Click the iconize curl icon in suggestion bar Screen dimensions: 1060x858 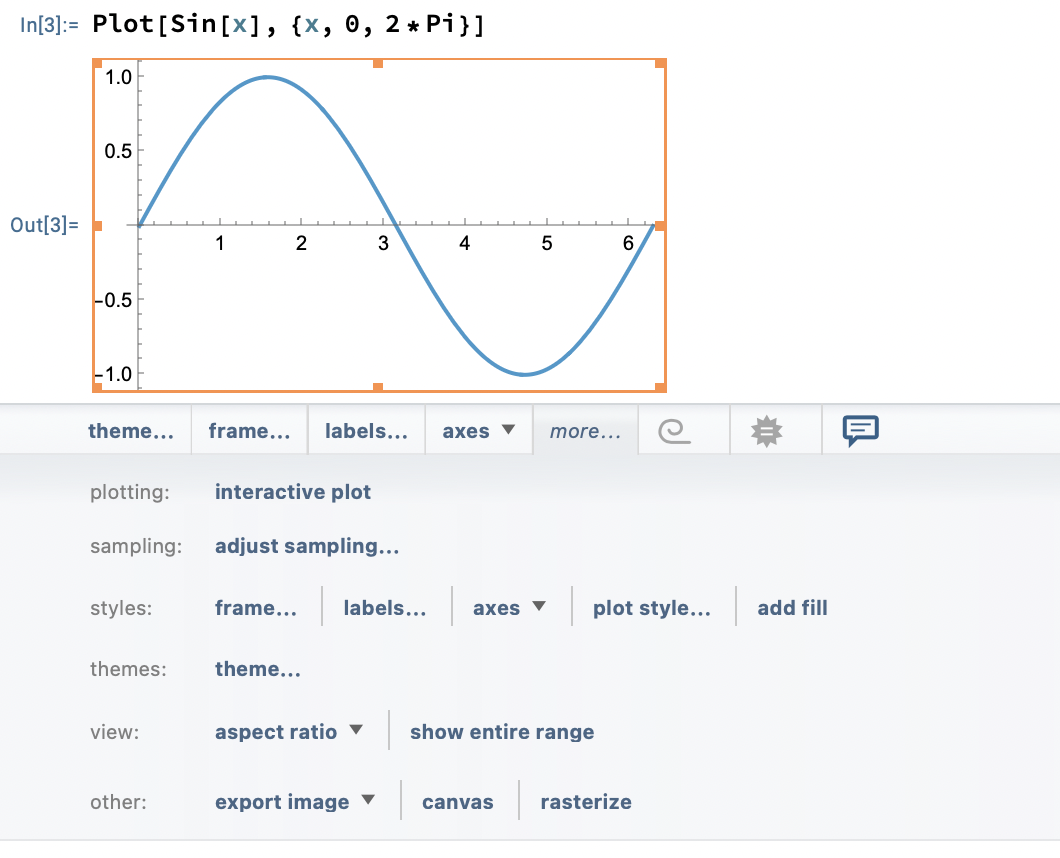684,430
